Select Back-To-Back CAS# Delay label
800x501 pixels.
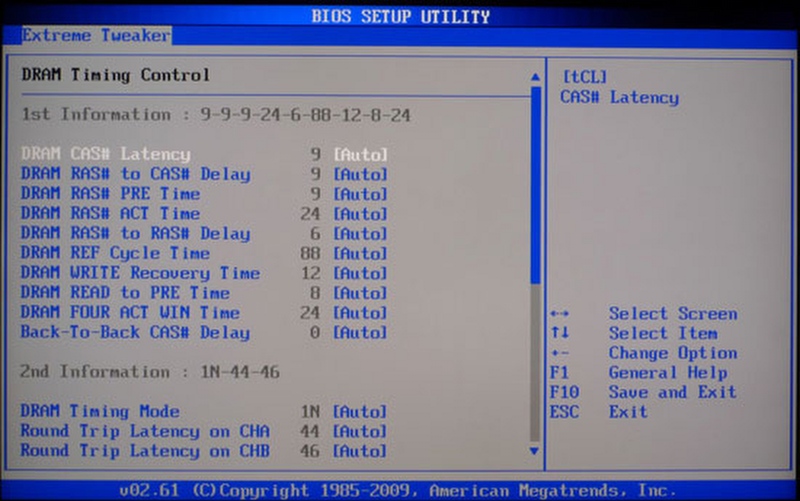pyautogui.click(x=135, y=333)
